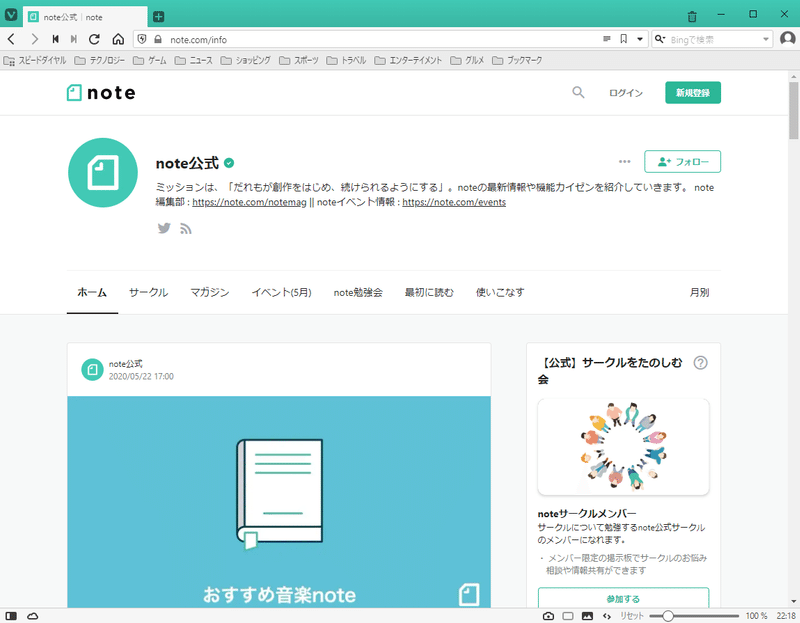Open the おすすめ音楽note article image
Screen dimensions: 800x623
point(279,502)
